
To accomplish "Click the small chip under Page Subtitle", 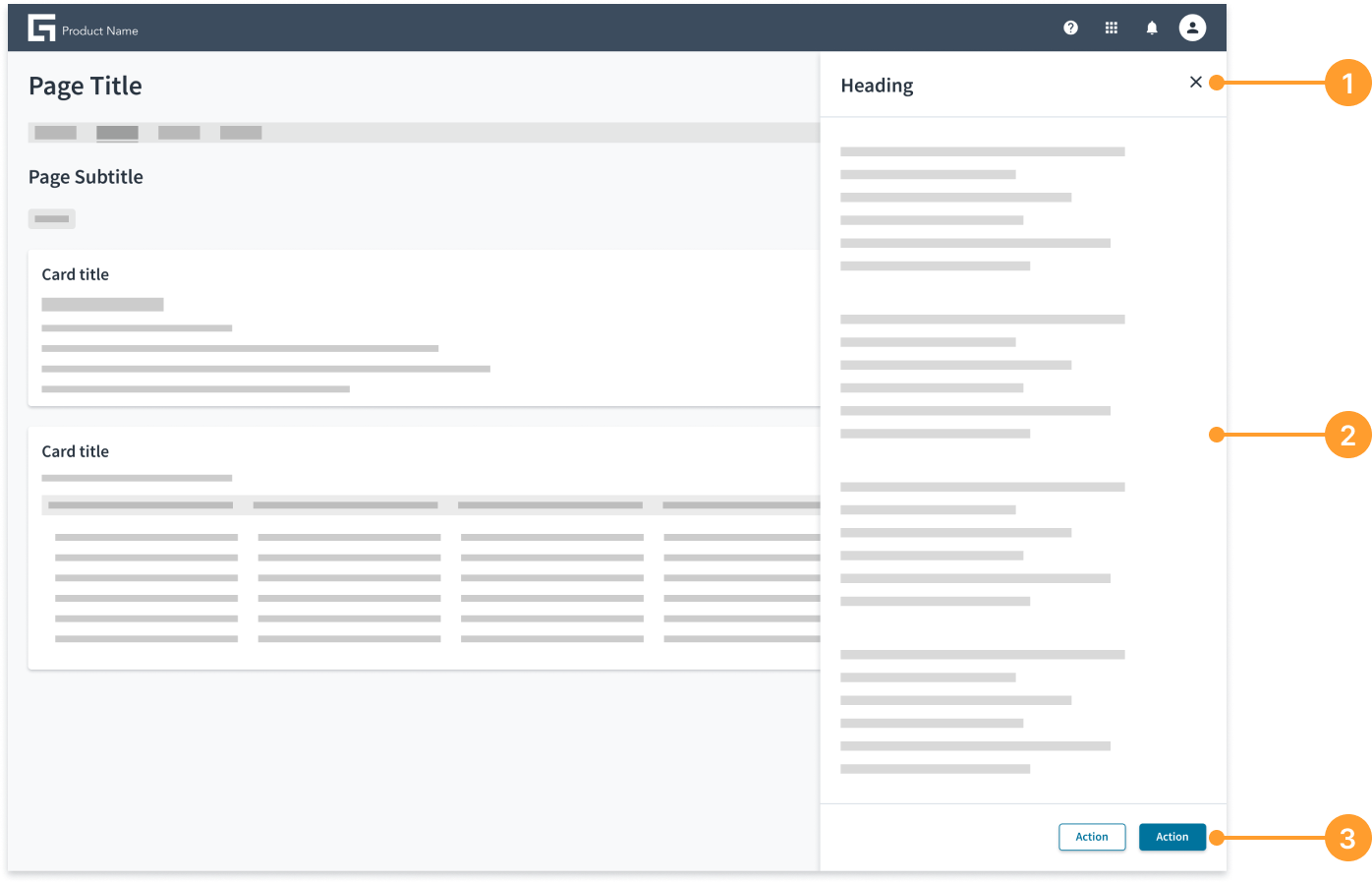I will (x=52, y=218).
